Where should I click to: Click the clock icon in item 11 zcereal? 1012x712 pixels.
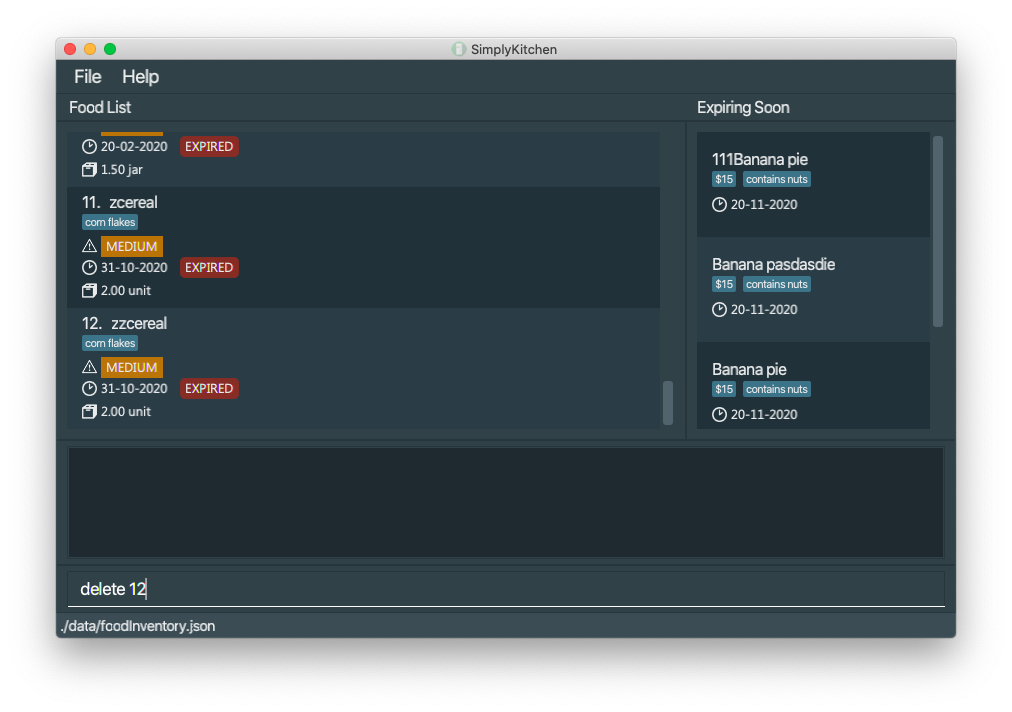click(89, 267)
